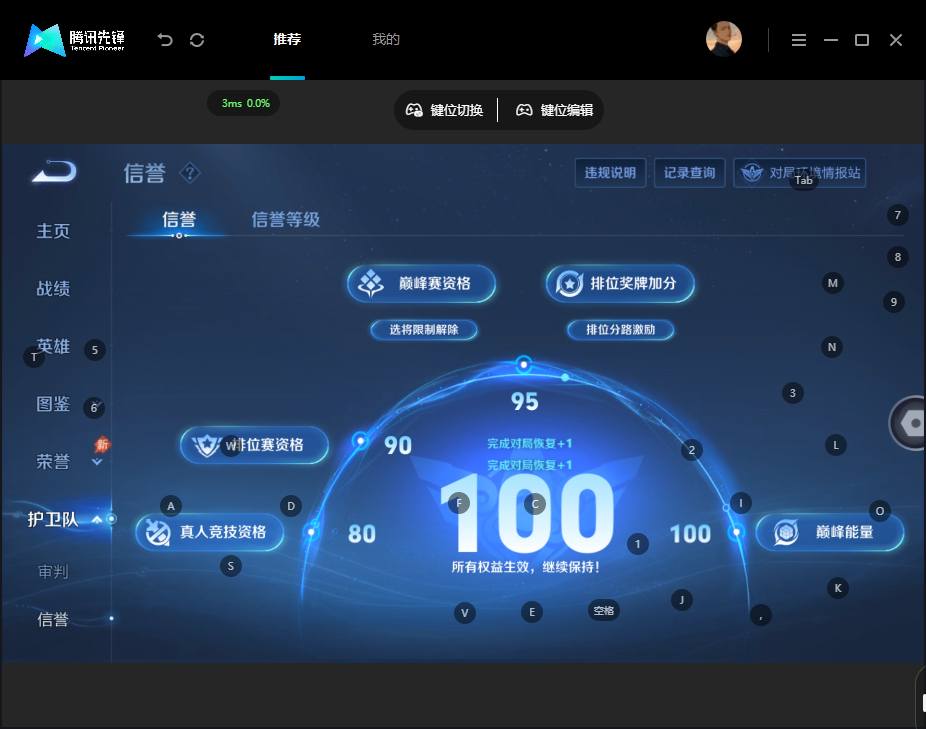Click the 90 score node on the arc

(x=360, y=440)
